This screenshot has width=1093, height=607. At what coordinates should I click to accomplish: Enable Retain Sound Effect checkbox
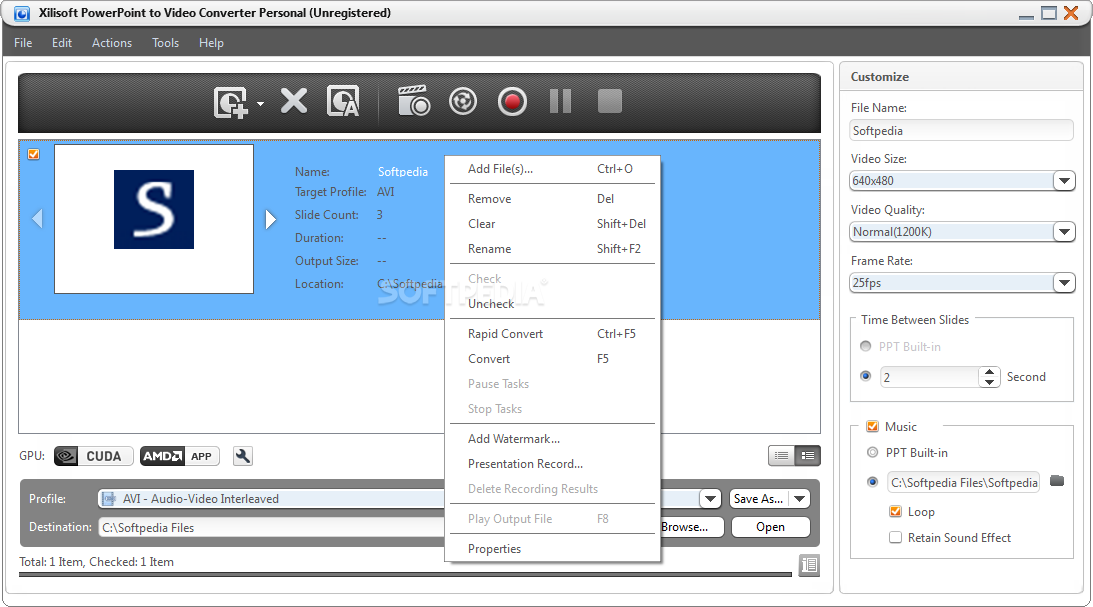(x=896, y=537)
